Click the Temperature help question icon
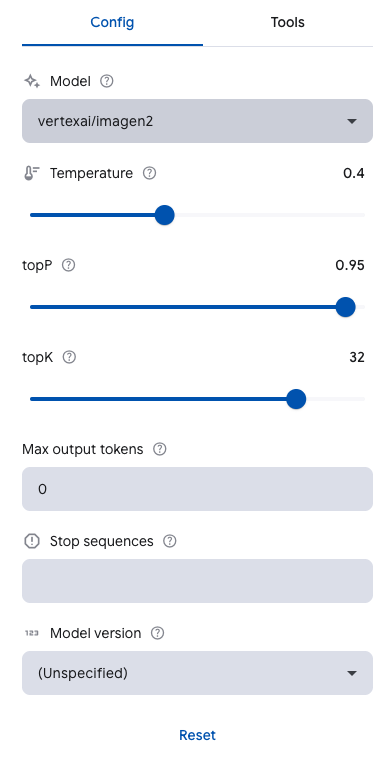 [x=150, y=174]
